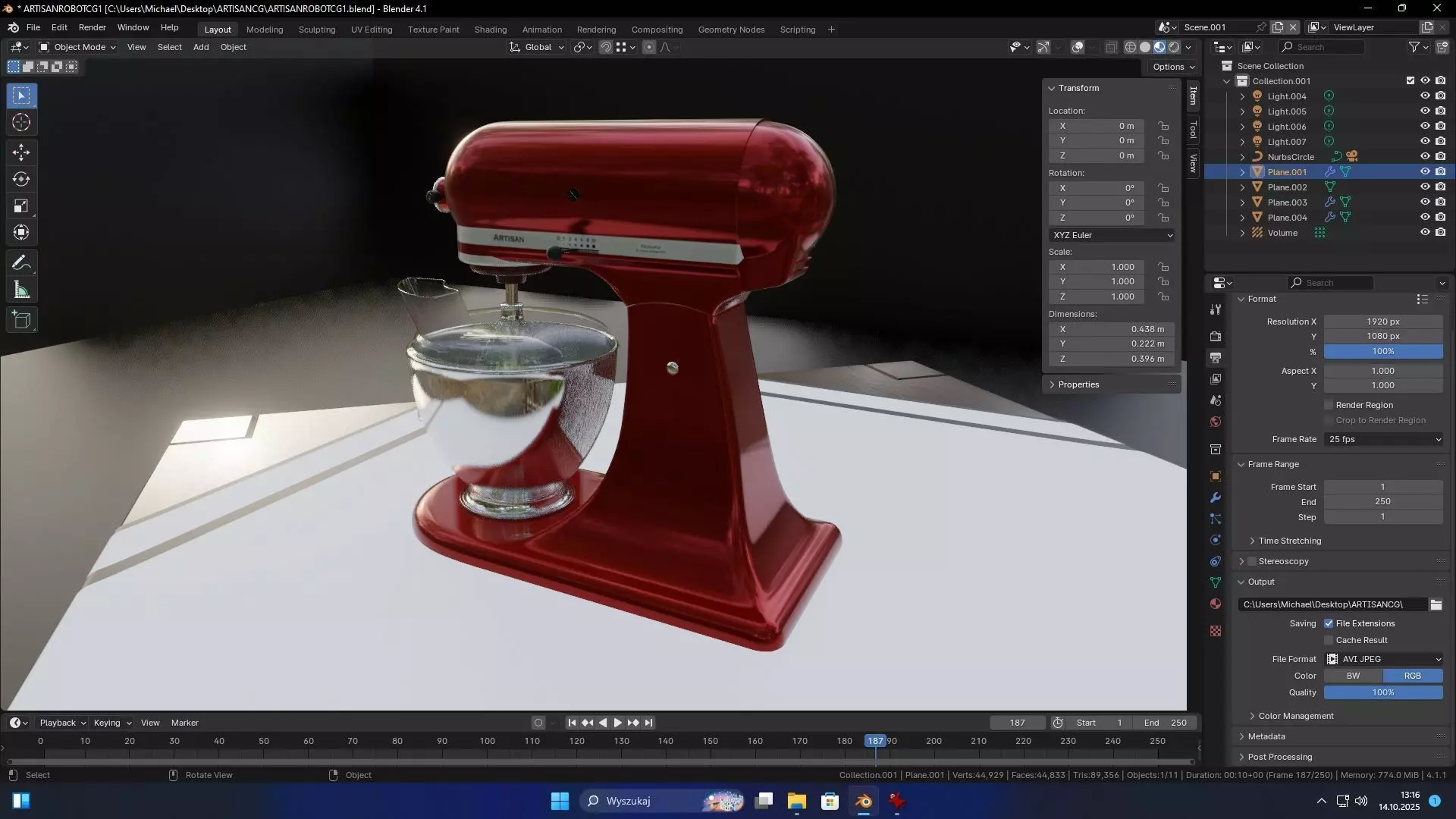Switch to rendered viewport shading
1456x819 pixels.
[x=1174, y=47]
